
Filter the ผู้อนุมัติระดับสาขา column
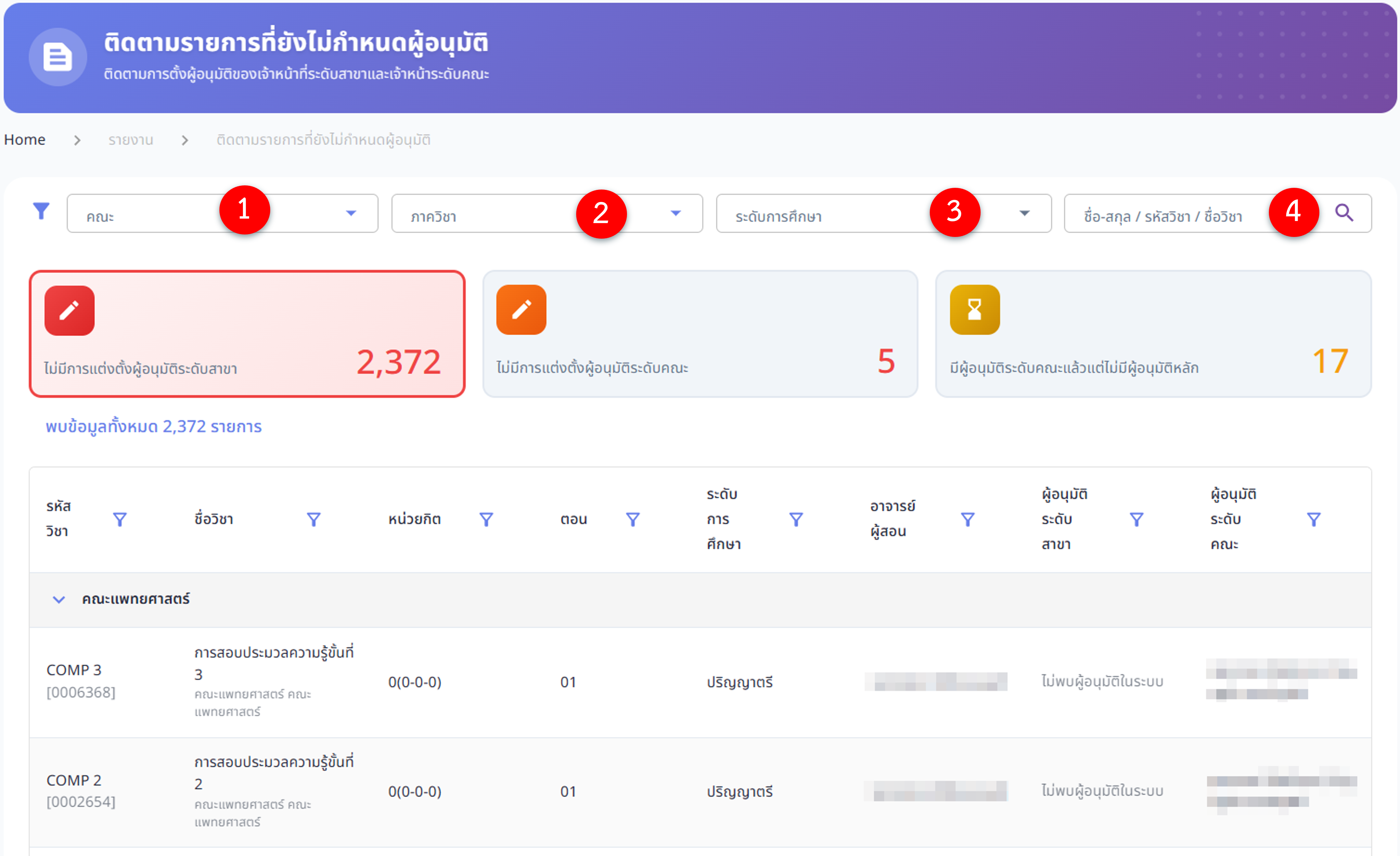pos(1136,519)
